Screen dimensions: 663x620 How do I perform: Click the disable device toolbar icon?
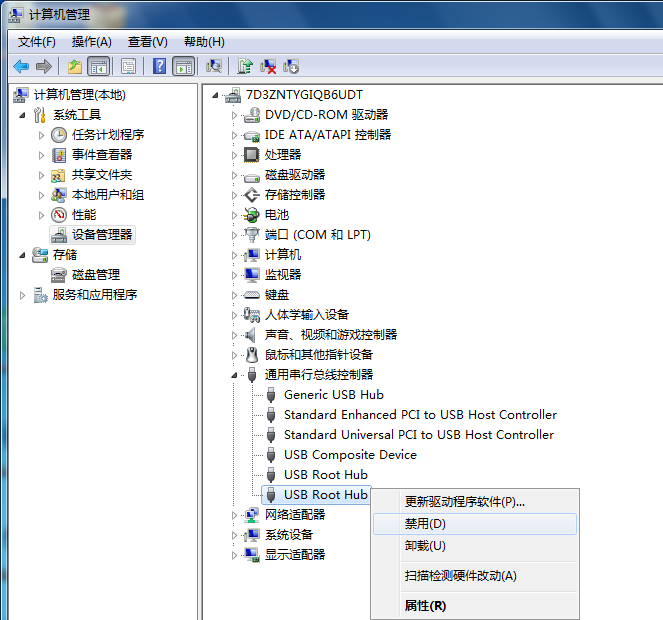[x=291, y=67]
